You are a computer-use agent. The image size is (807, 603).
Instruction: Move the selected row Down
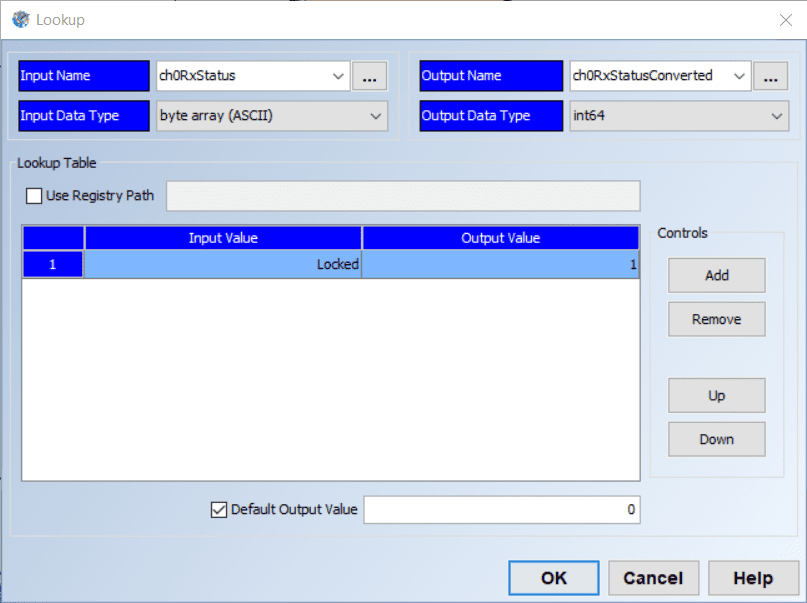[716, 439]
